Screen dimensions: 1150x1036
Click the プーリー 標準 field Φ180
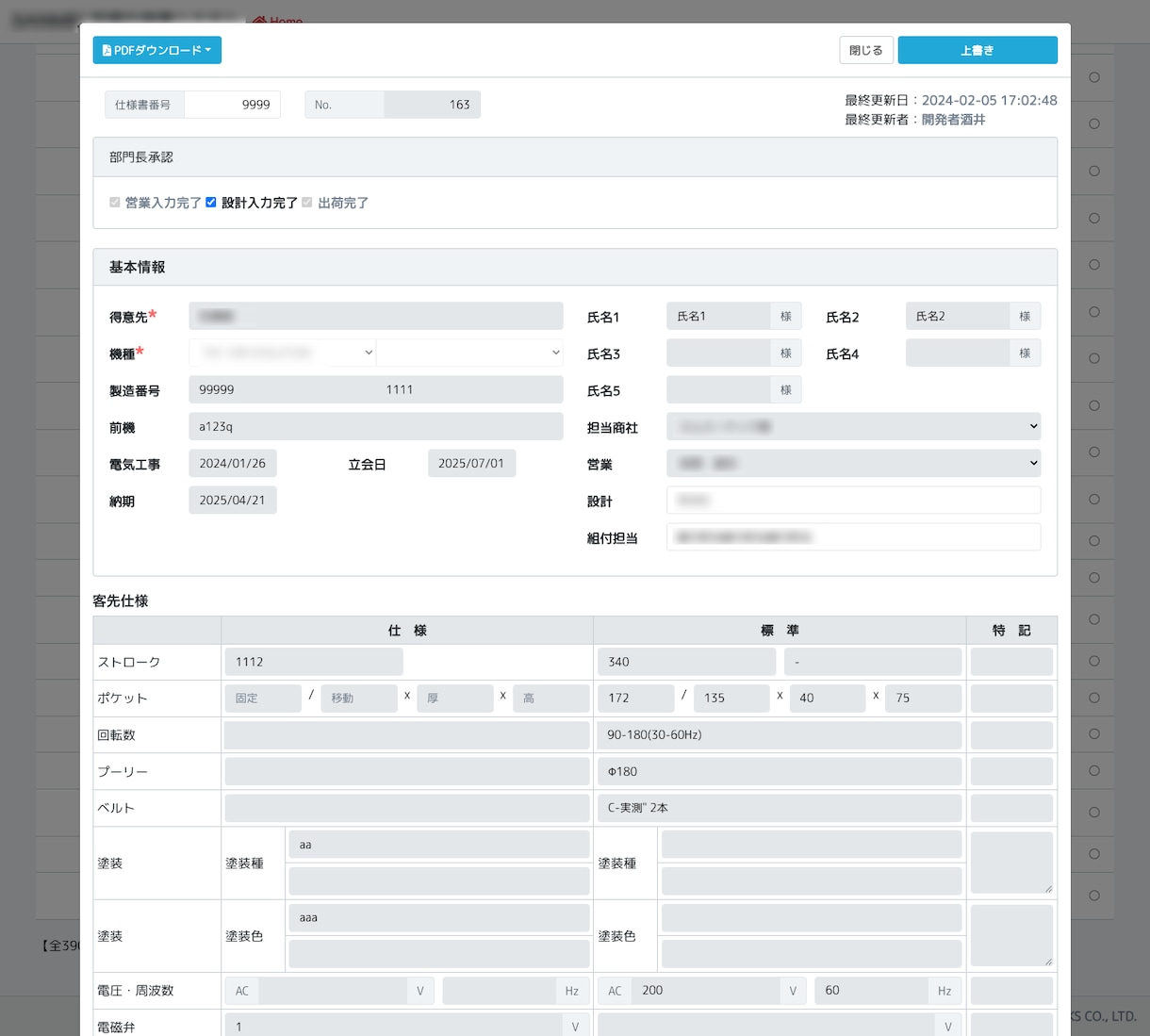780,772
